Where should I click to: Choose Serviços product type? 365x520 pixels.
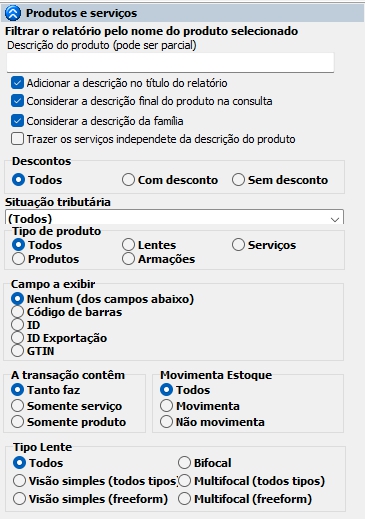[x=238, y=245]
